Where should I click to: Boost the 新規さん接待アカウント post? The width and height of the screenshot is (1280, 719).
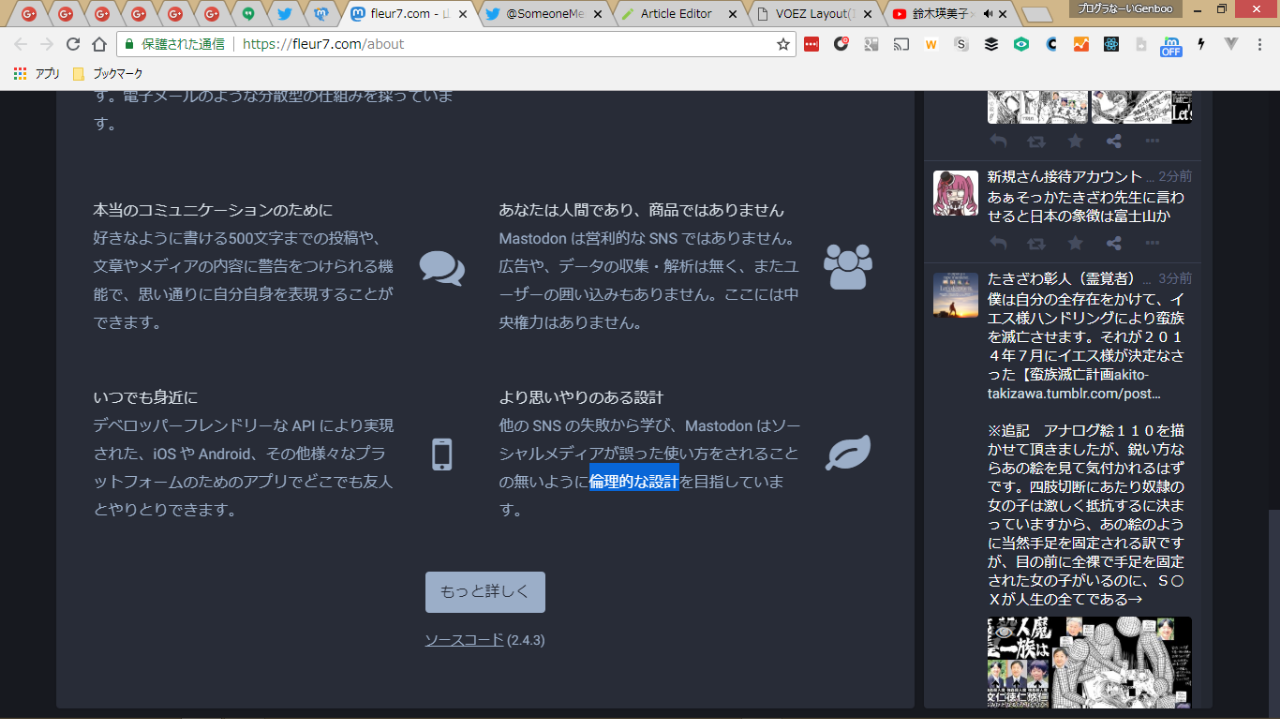click(1036, 243)
